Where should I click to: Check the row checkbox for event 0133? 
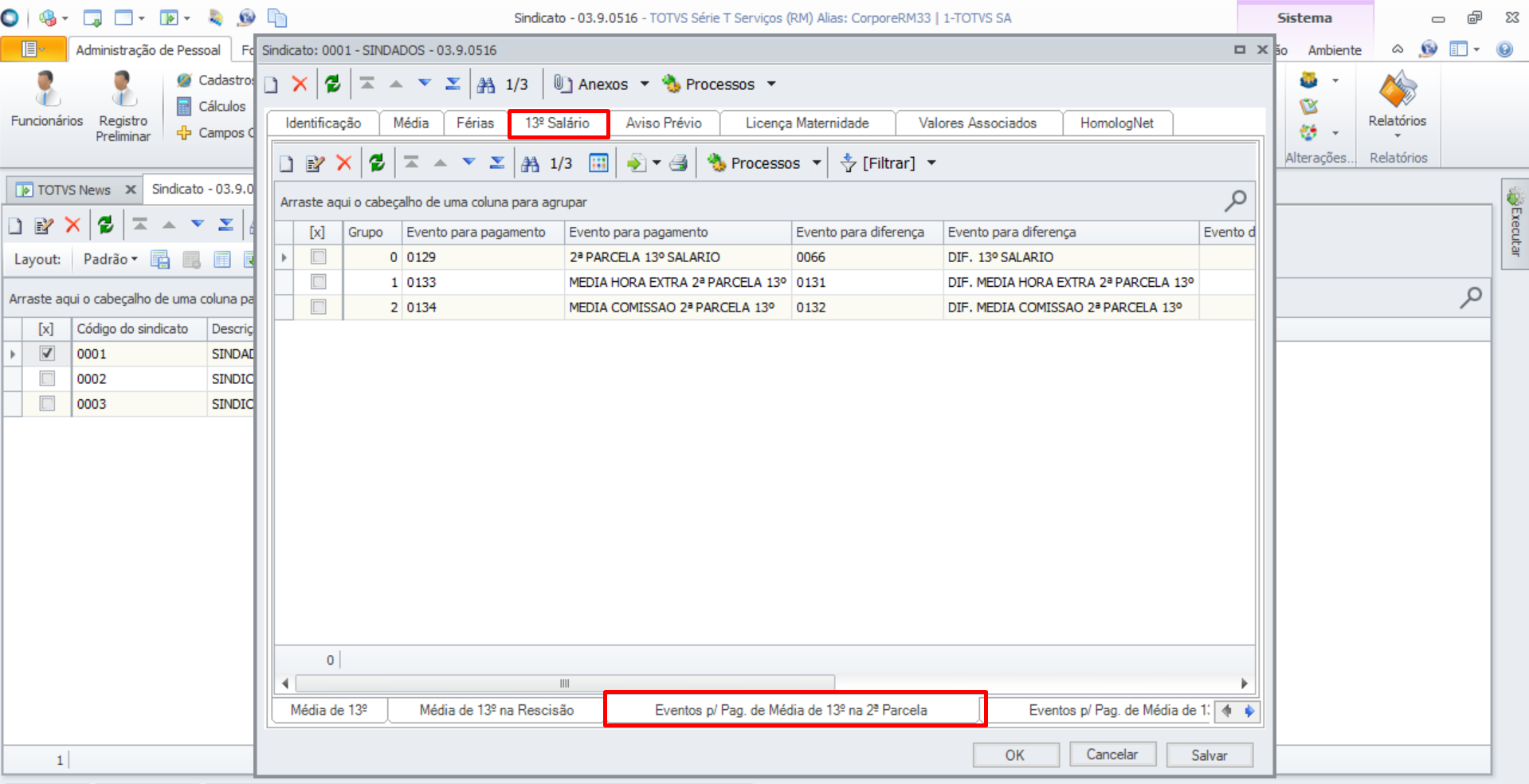click(x=319, y=281)
